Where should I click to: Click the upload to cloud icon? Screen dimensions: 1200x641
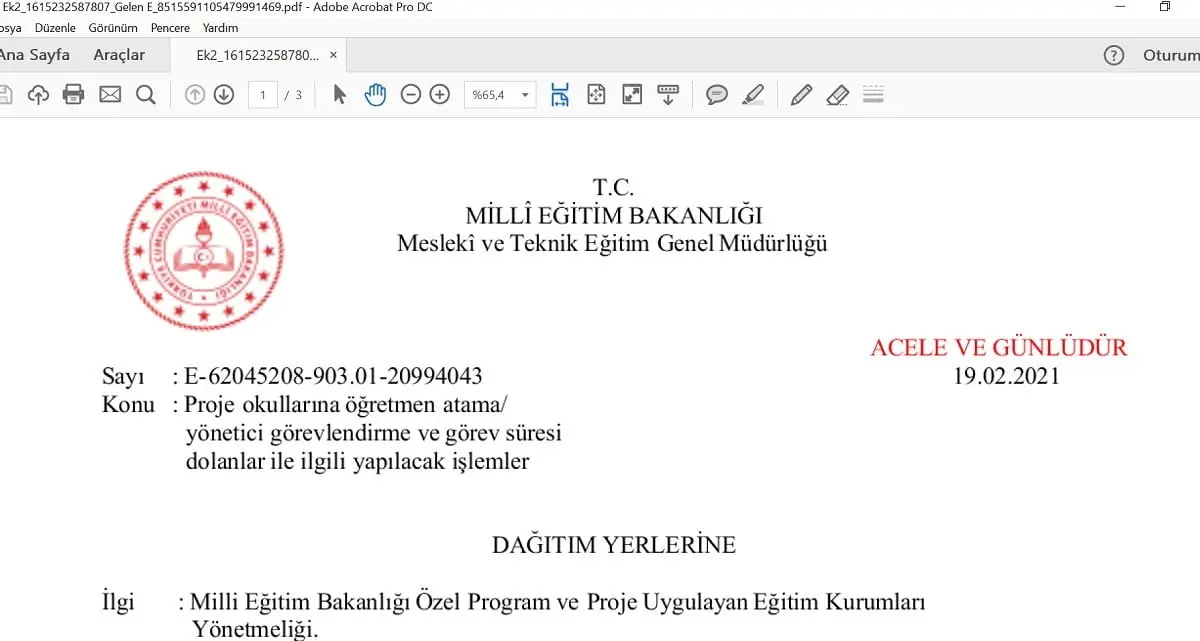click(x=38, y=95)
